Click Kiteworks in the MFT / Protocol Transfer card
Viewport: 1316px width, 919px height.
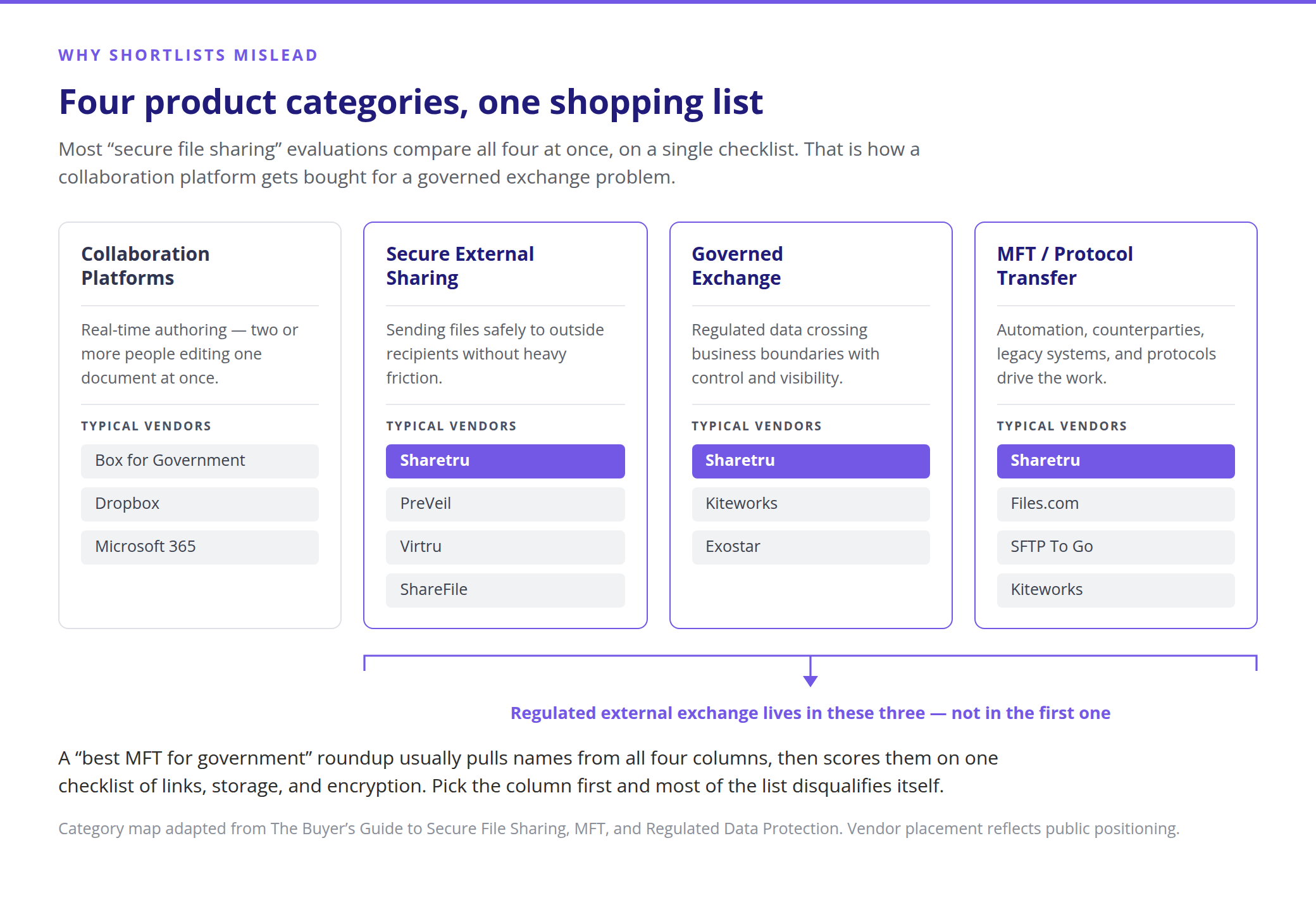[x=1116, y=590]
